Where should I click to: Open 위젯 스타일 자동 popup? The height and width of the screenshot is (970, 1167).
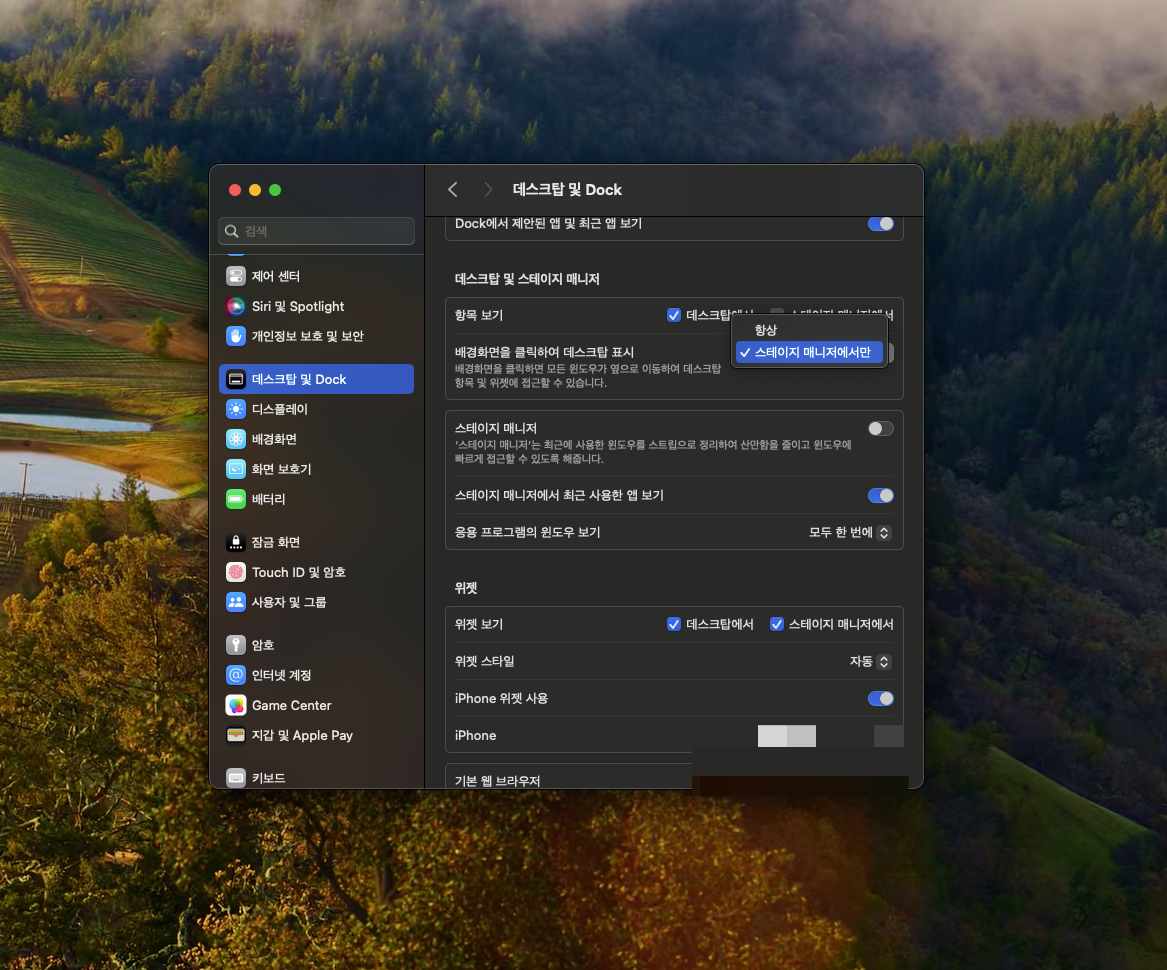[x=870, y=661]
